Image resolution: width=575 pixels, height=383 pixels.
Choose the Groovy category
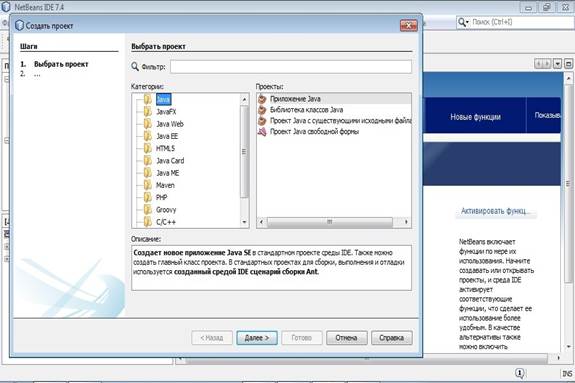coord(166,210)
